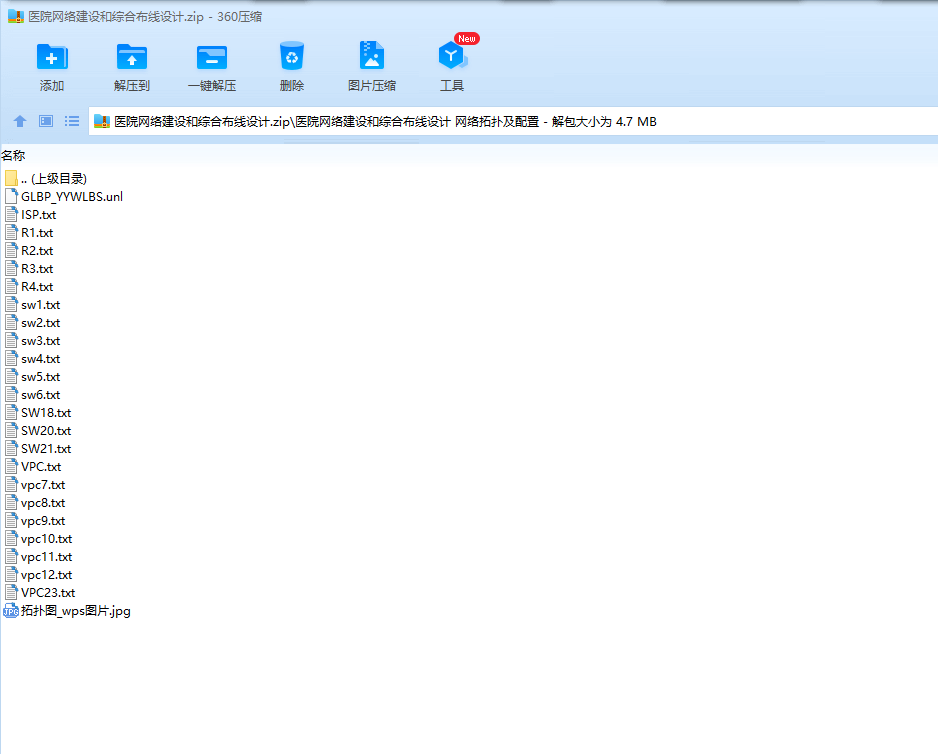Click the 360压缩 app icon in title bar

(x=16, y=17)
